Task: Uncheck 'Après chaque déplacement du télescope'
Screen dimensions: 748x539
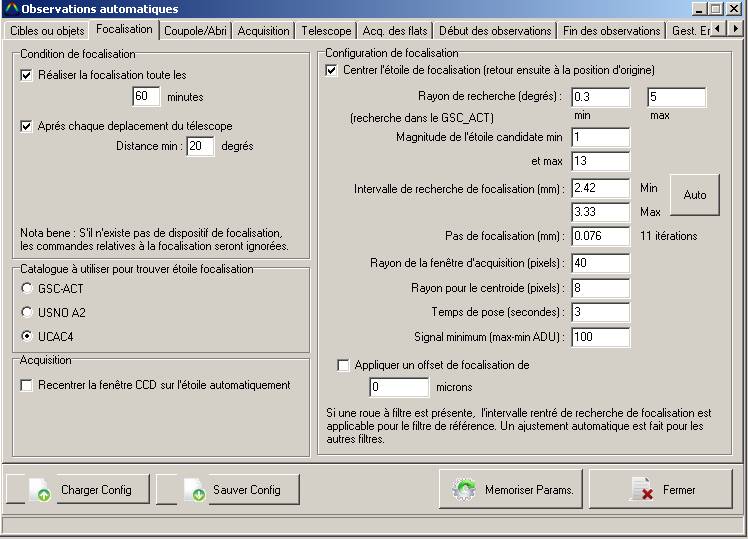Action: [x=27, y=126]
